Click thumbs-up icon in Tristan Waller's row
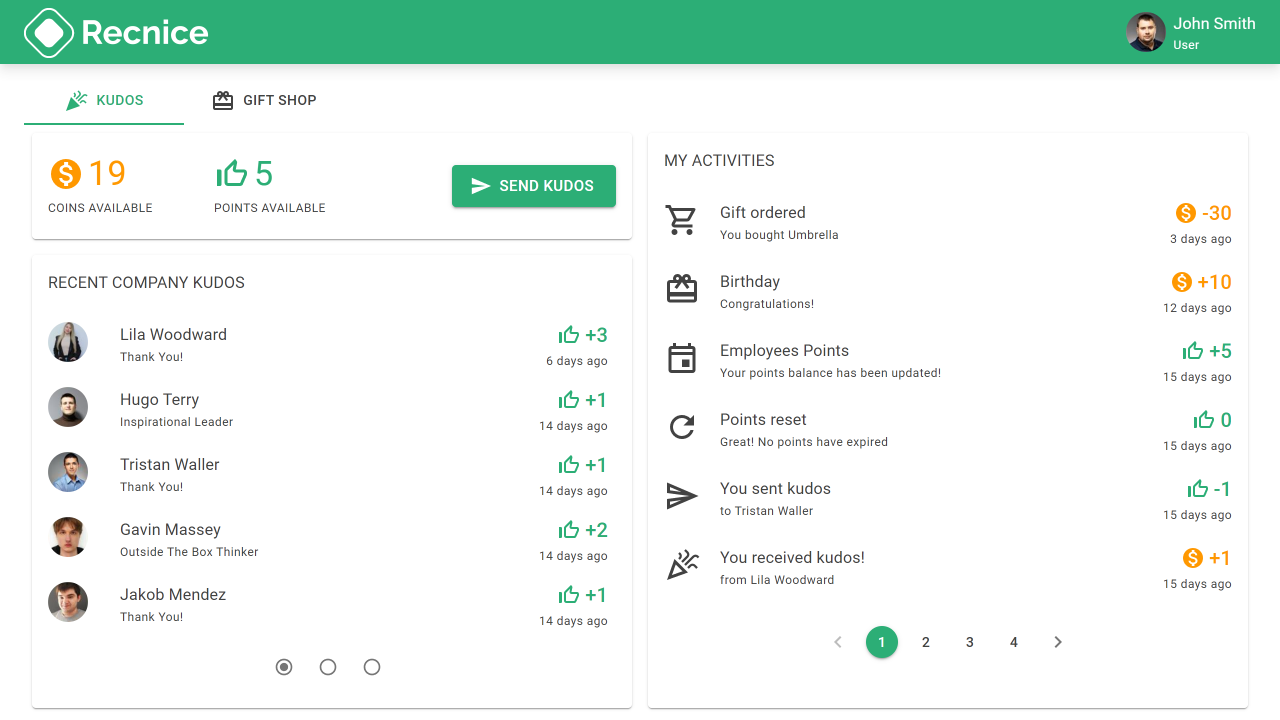 [x=569, y=465]
